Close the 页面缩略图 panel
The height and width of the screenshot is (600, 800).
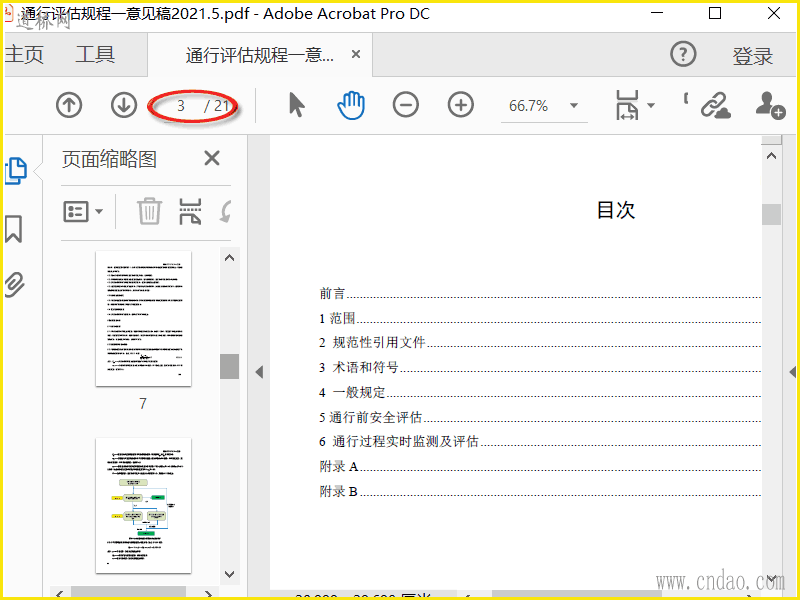tap(212, 158)
